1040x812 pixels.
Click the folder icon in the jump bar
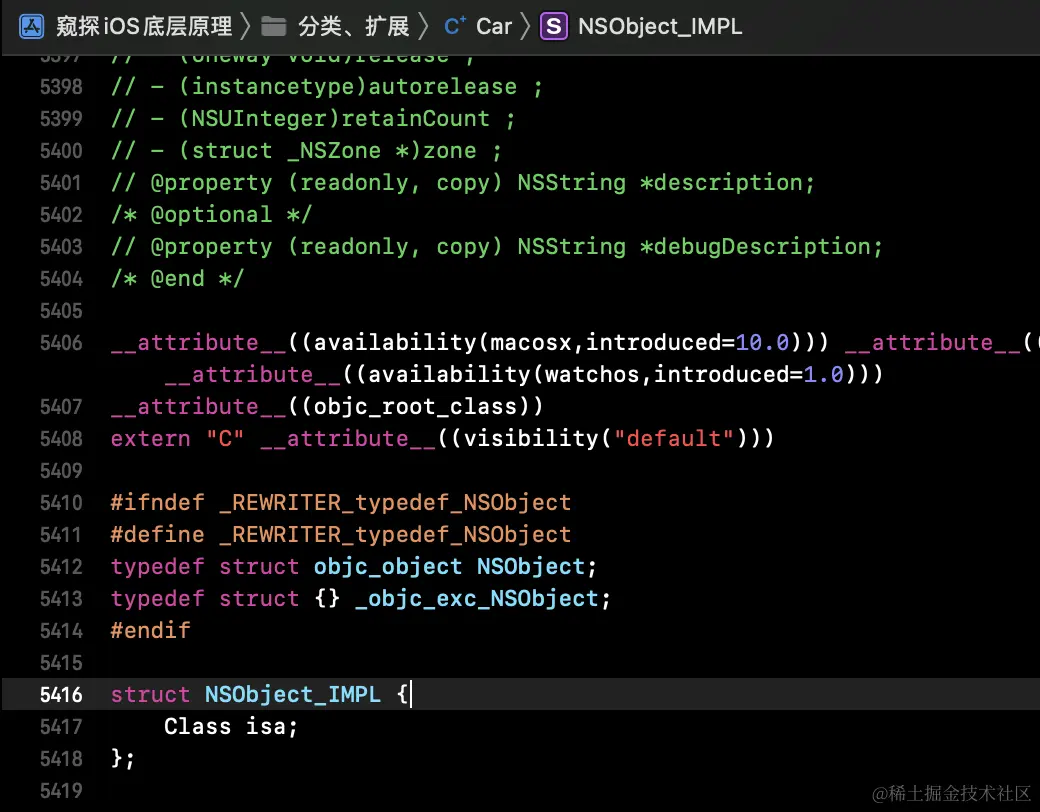(273, 27)
